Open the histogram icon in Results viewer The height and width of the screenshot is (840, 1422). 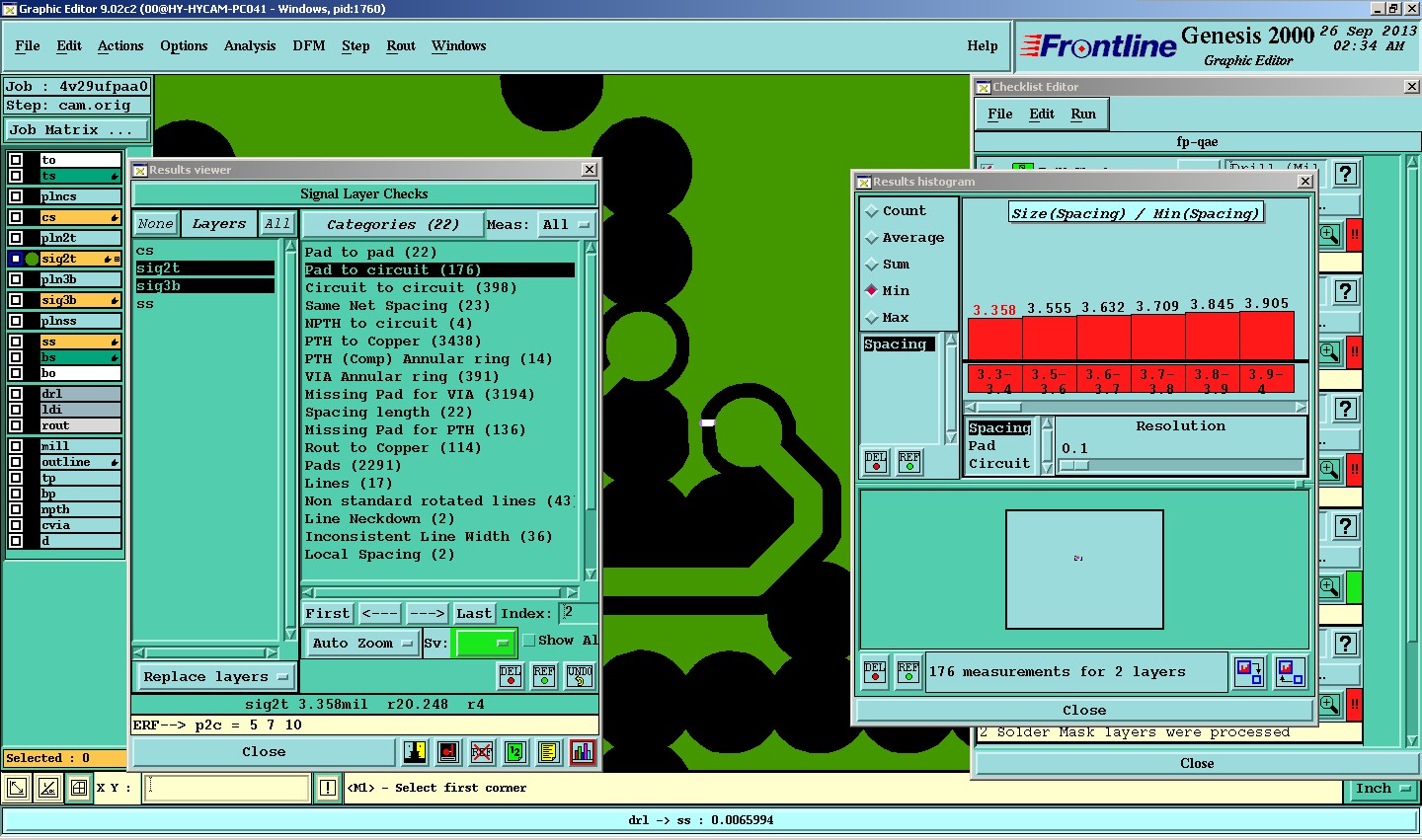pyautogui.click(x=583, y=752)
